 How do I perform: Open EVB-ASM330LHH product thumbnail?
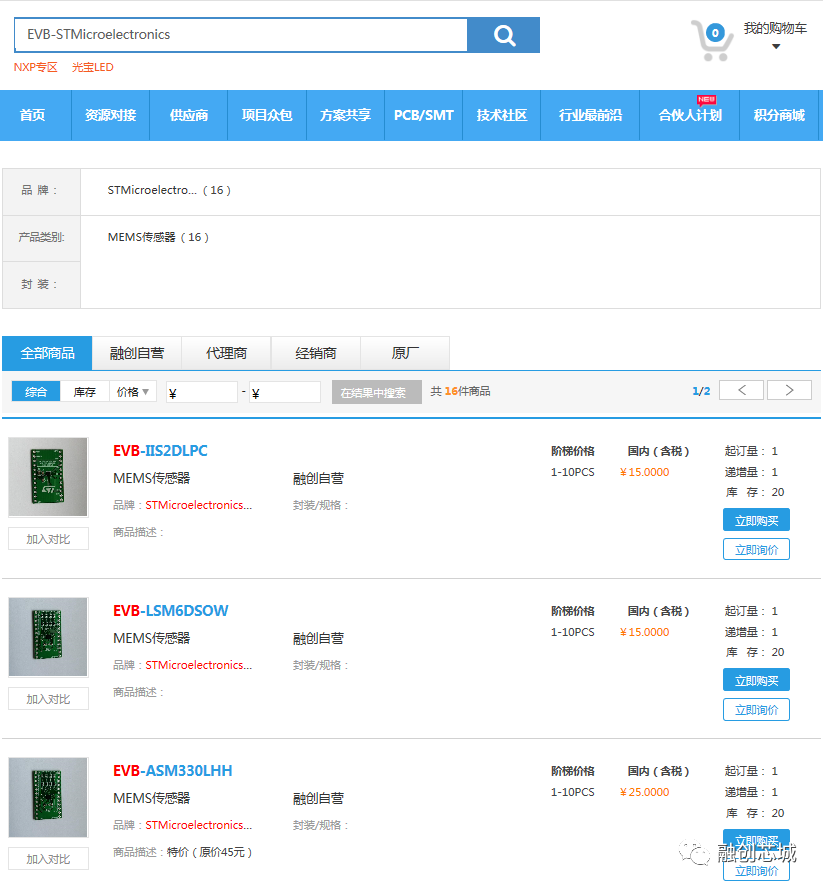[48, 797]
